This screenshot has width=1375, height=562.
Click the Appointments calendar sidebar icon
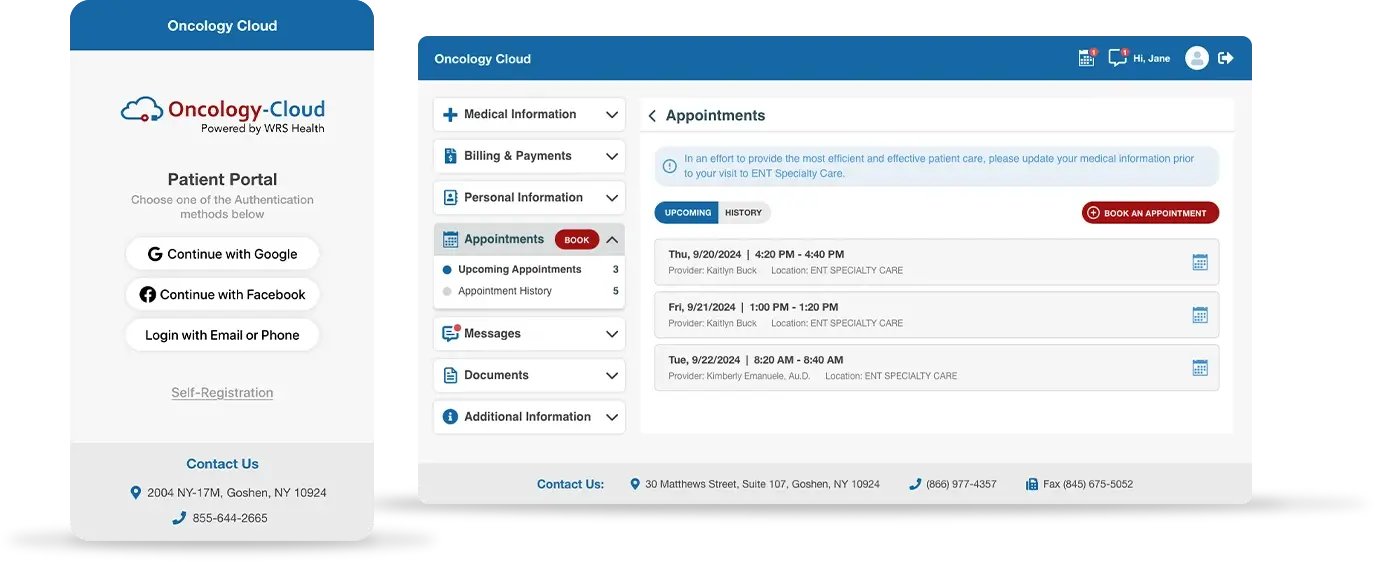click(x=450, y=240)
